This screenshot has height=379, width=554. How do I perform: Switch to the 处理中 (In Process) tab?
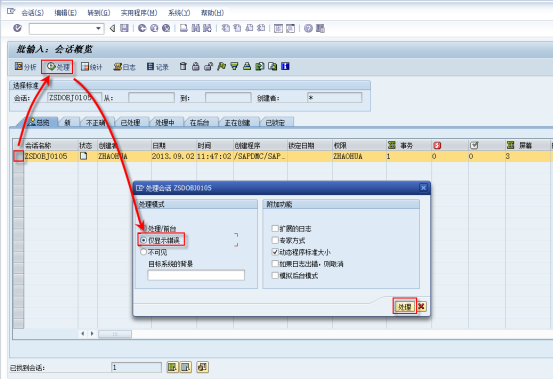coord(165,122)
